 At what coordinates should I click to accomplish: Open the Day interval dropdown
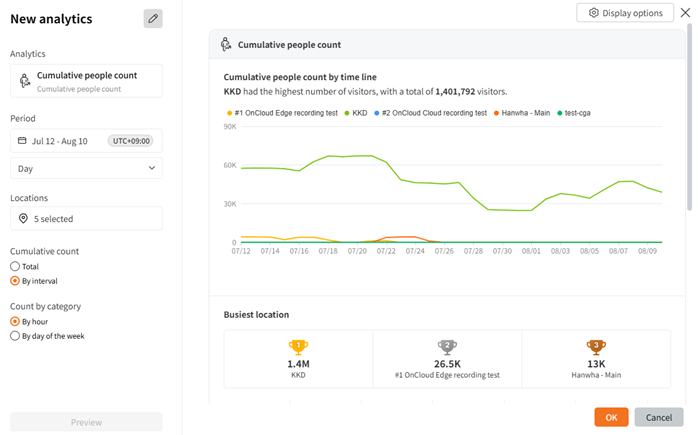coord(86,168)
